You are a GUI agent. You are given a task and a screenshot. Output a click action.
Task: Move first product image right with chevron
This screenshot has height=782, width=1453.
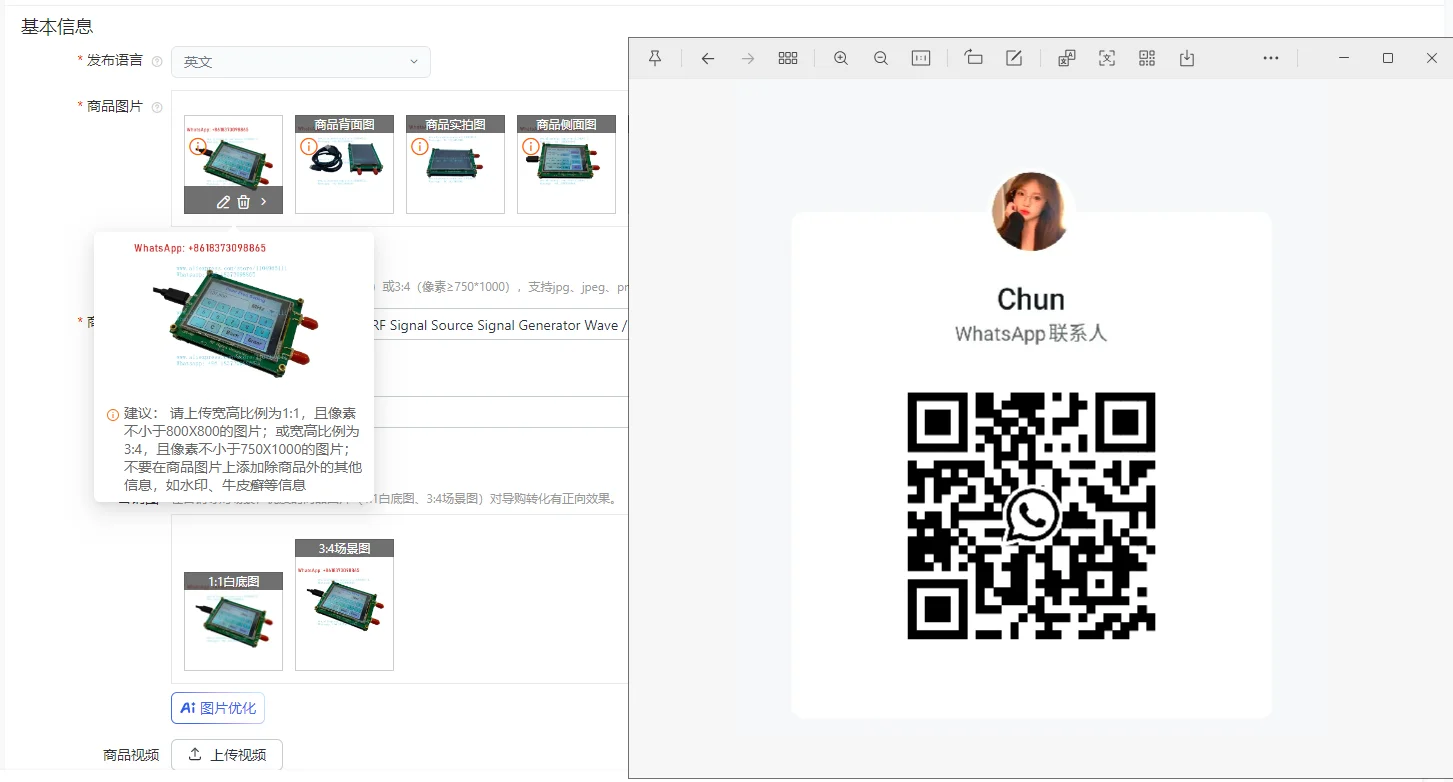263,202
